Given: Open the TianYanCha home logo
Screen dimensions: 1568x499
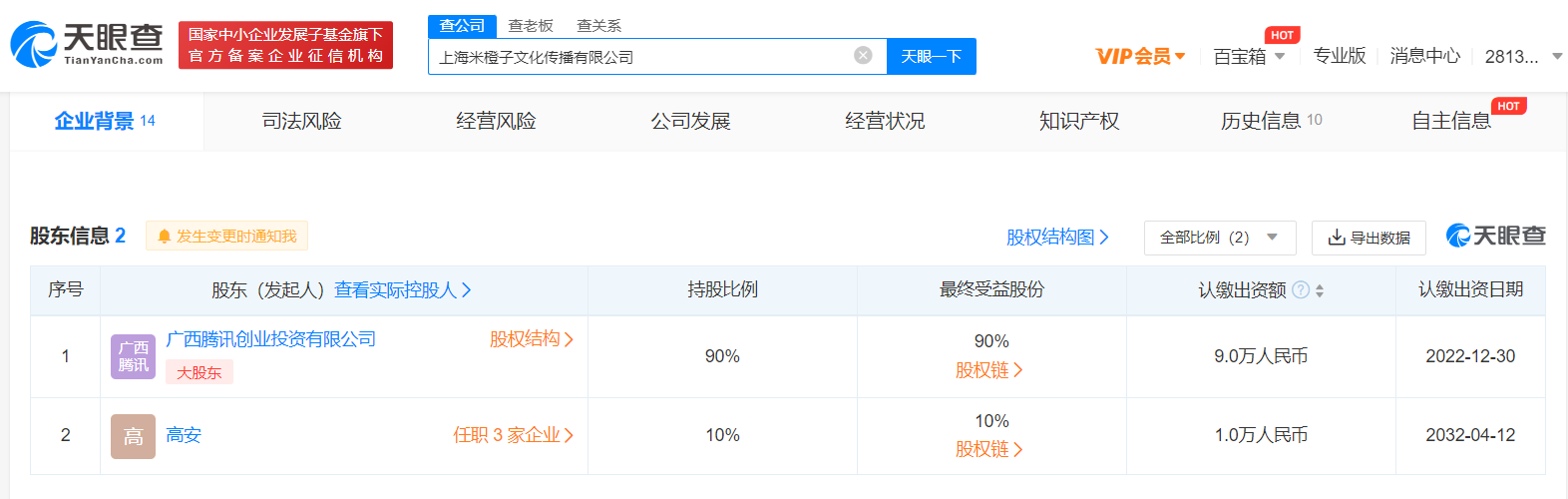Looking at the screenshot, I should 87,45.
